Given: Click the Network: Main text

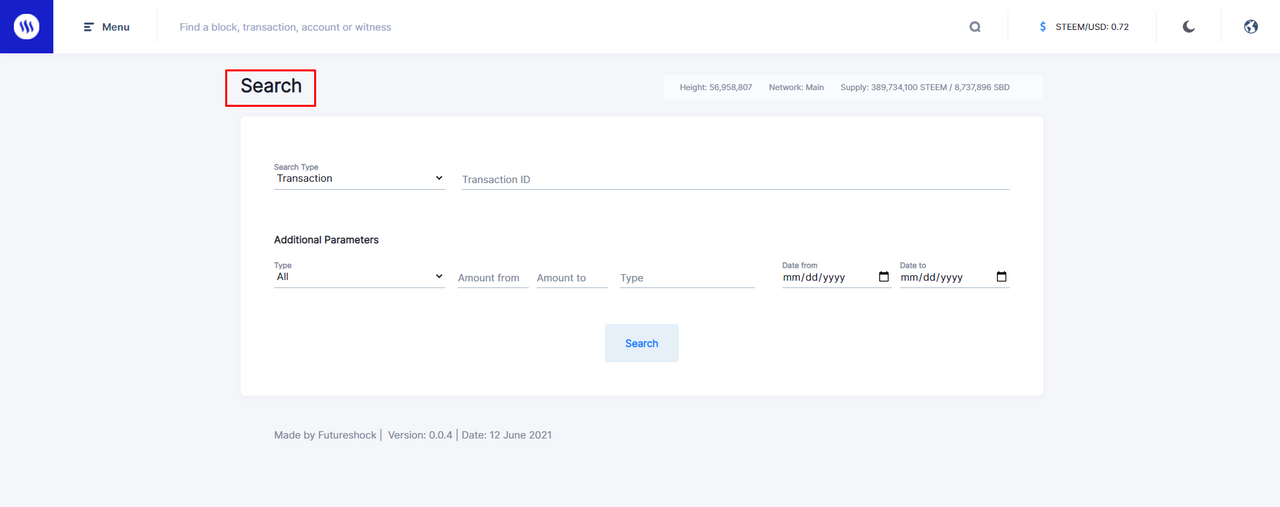Looking at the screenshot, I should coord(796,88).
